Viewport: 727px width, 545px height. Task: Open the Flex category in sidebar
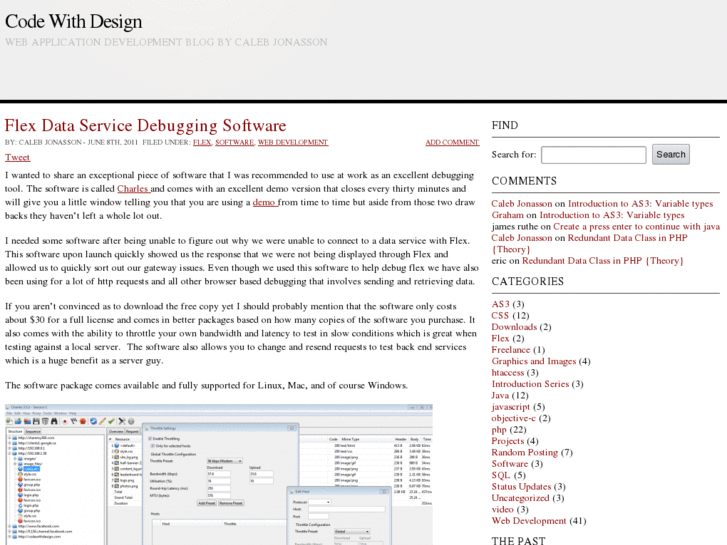[500, 339]
